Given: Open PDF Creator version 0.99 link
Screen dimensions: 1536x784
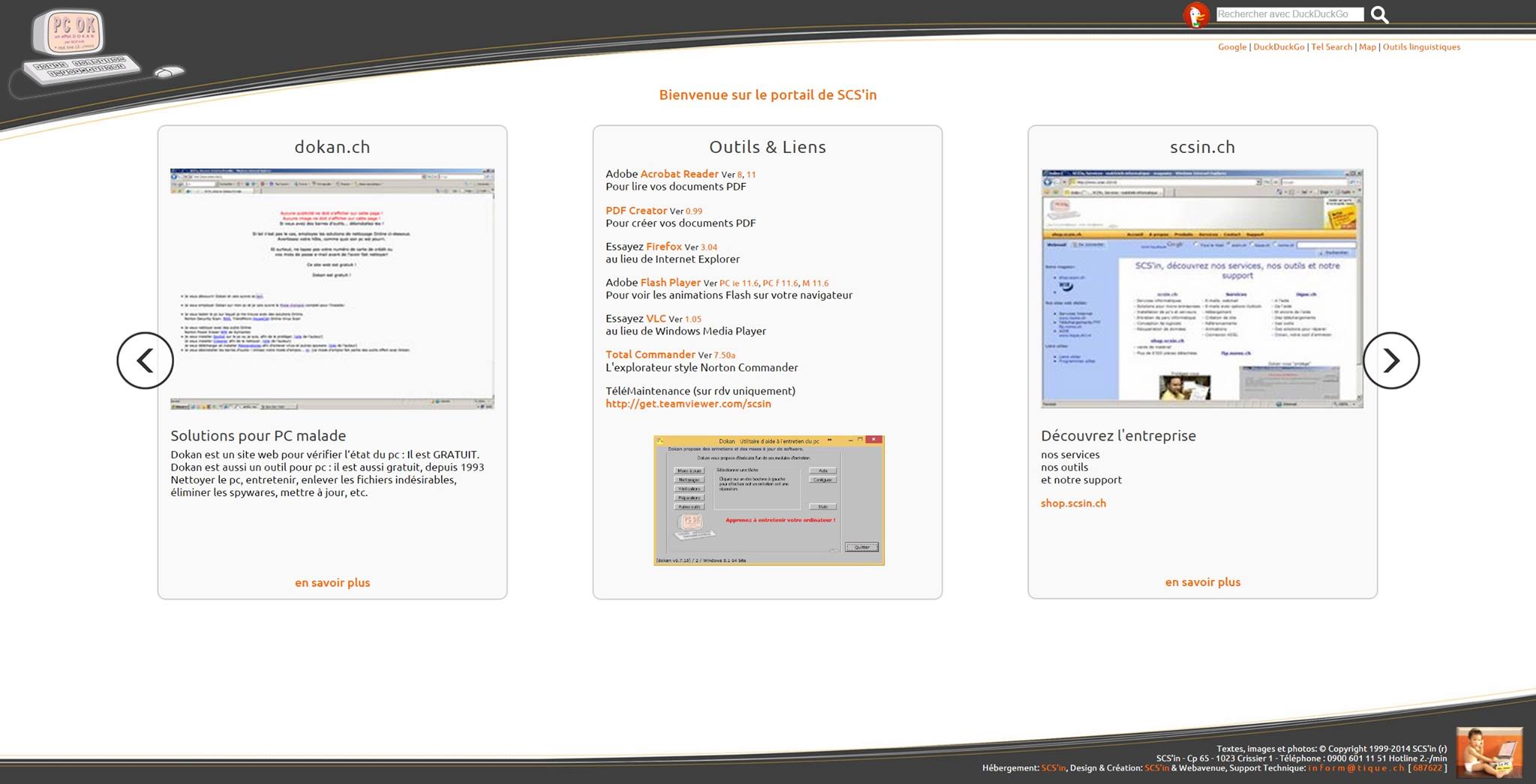Looking at the screenshot, I should 694,211.
